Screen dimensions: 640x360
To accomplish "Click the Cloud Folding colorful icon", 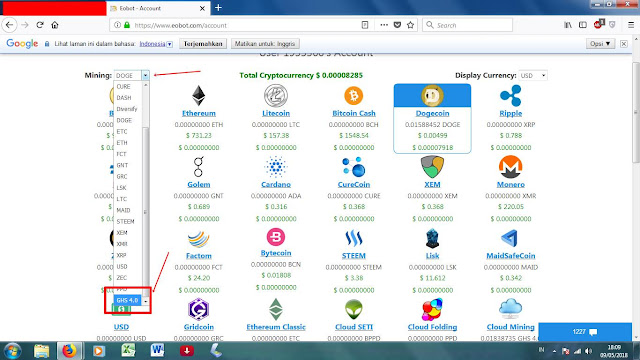I will 432,309.
